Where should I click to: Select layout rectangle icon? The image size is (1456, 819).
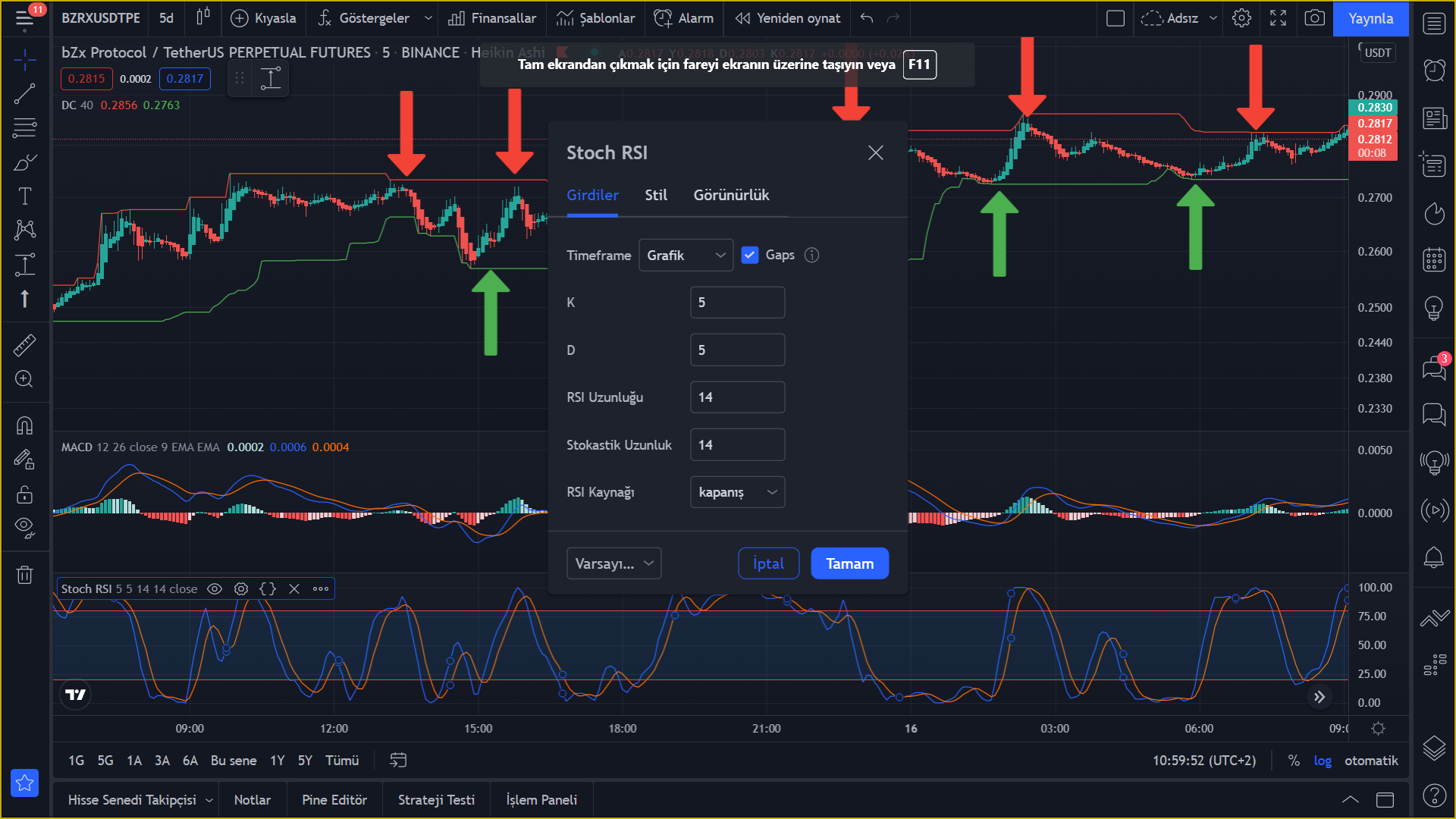[1116, 18]
